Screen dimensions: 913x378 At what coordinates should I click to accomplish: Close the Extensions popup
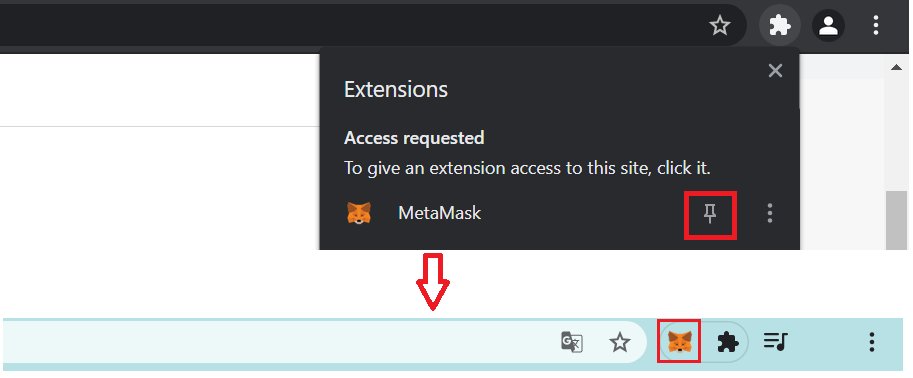pos(775,71)
